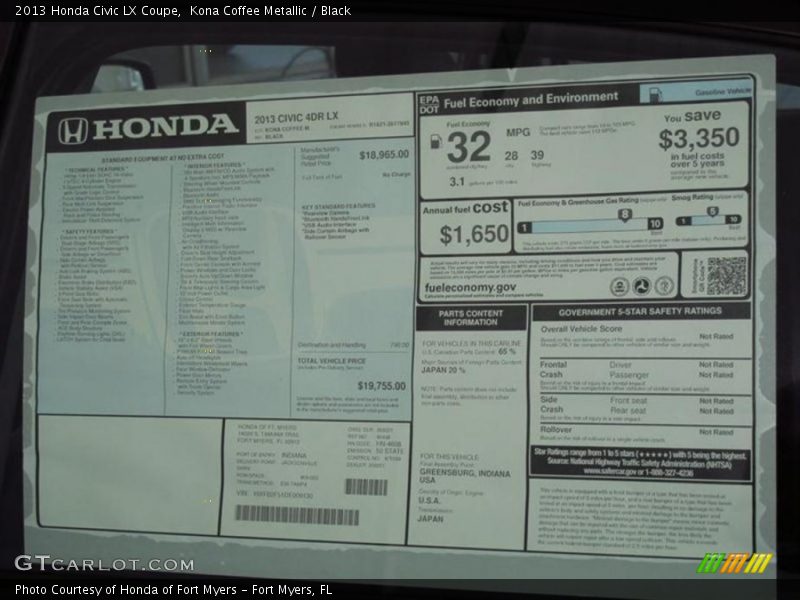Click the 'KEY STANDARD FEATURES' heading
The image size is (800, 600).
338,206
